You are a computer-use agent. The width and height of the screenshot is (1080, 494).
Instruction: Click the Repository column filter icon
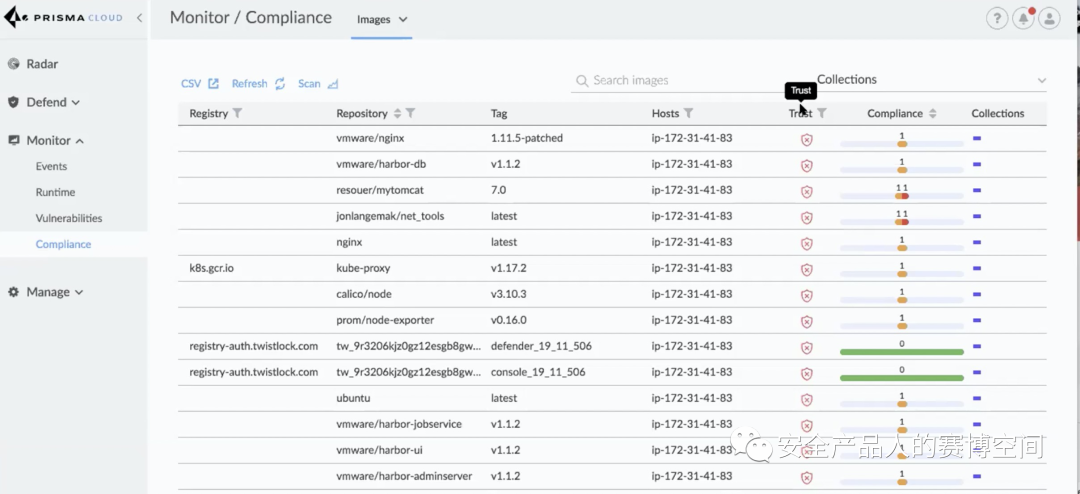pyautogui.click(x=411, y=113)
